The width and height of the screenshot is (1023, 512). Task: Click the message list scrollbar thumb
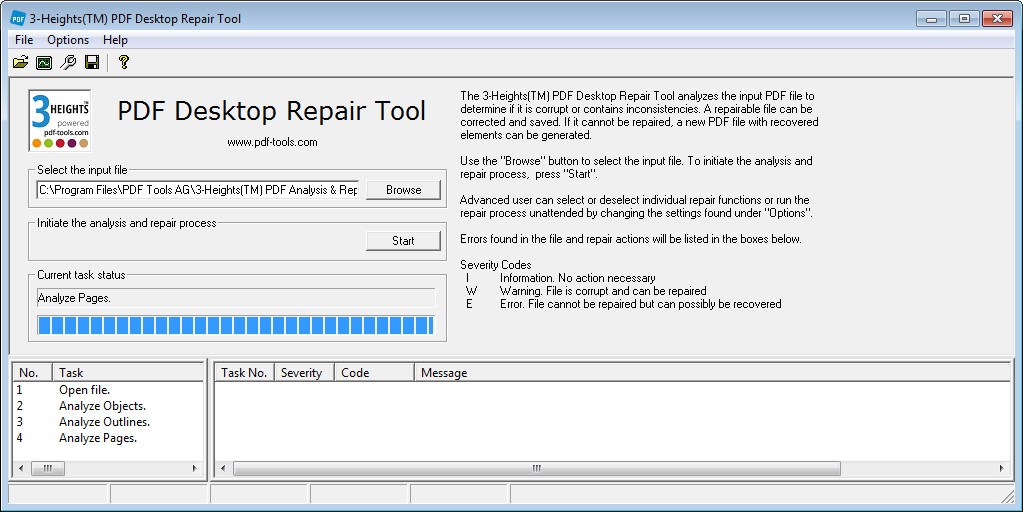(x=537, y=468)
